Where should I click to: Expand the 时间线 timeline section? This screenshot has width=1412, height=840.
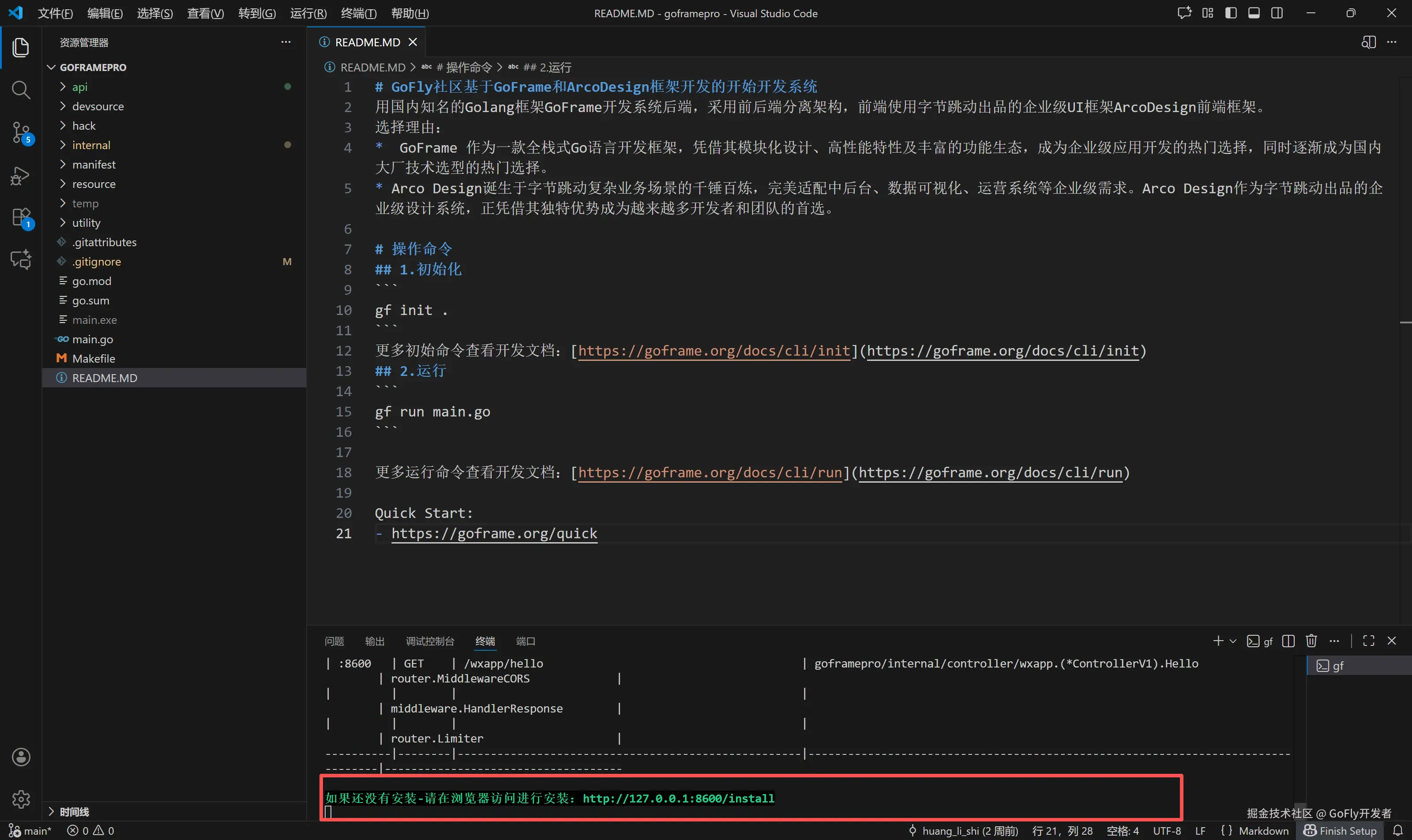74,812
